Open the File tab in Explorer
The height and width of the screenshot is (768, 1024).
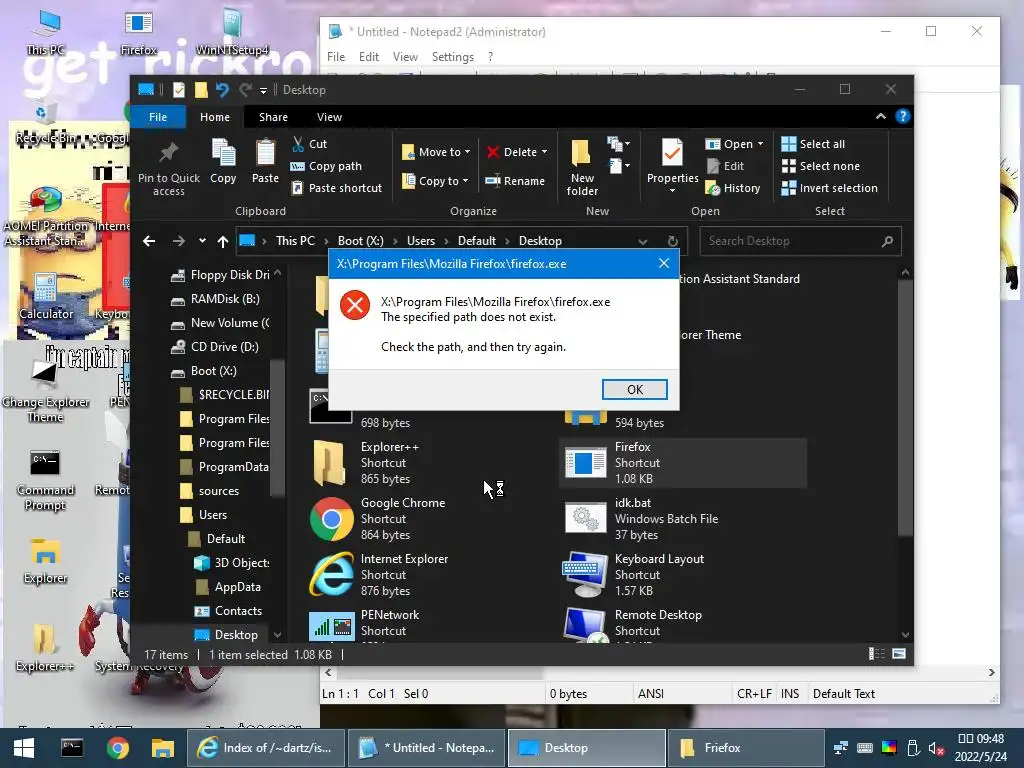click(x=158, y=117)
